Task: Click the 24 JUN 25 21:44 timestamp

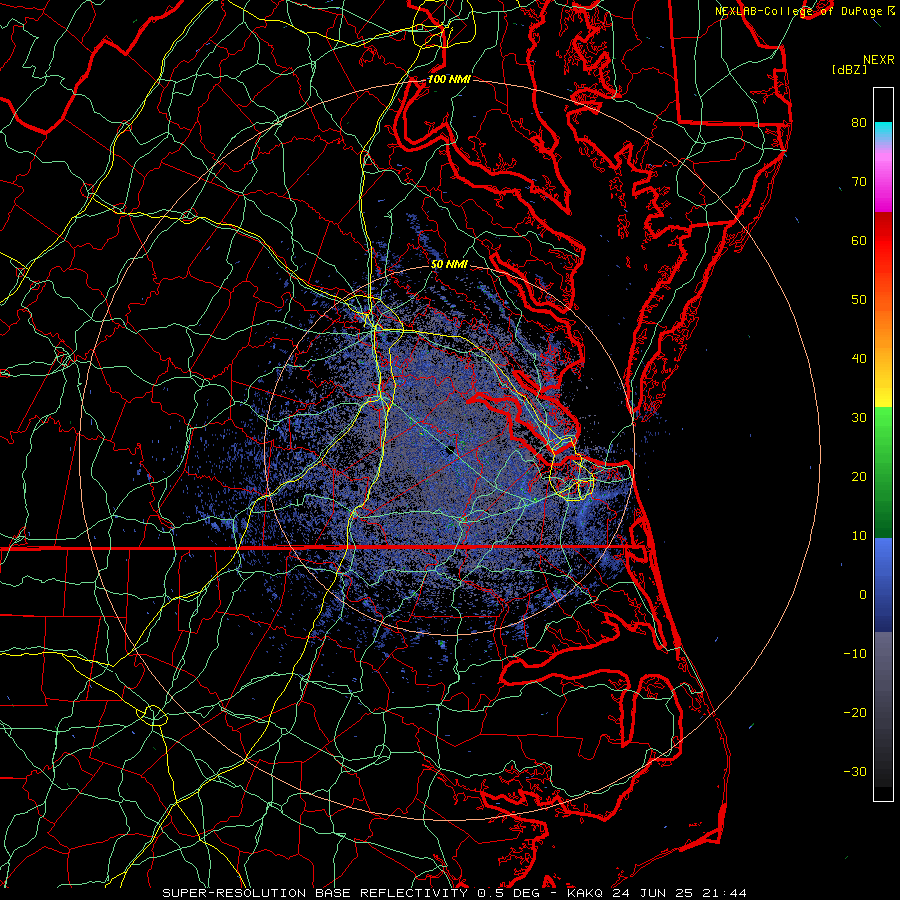Action: (679, 893)
